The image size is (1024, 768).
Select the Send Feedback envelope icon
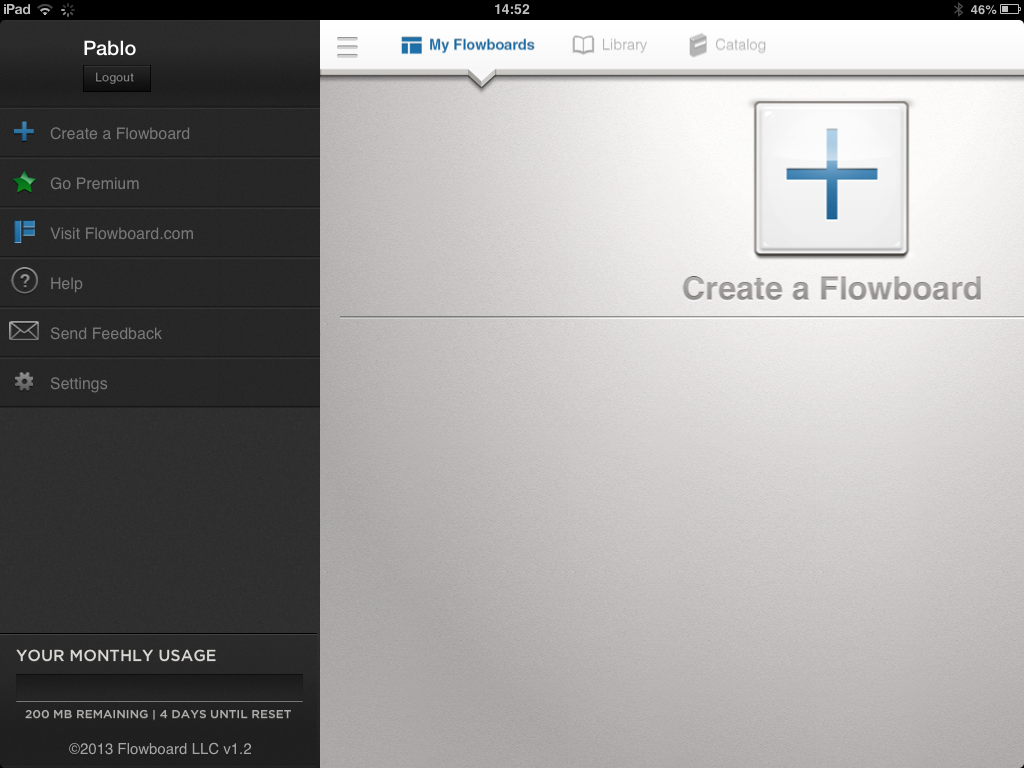[x=23, y=331]
